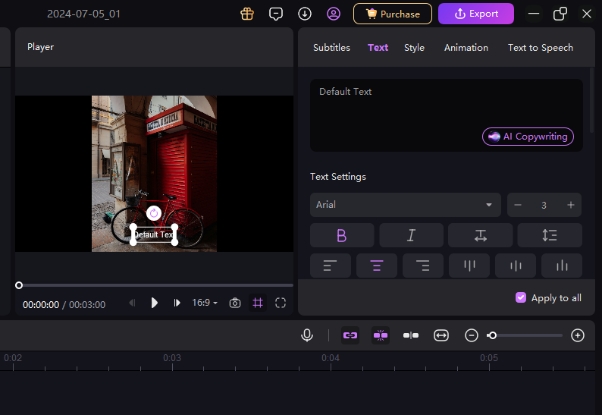Image resolution: width=602 pixels, height=415 pixels.
Task: Step to the previous frame
Action: 132,303
